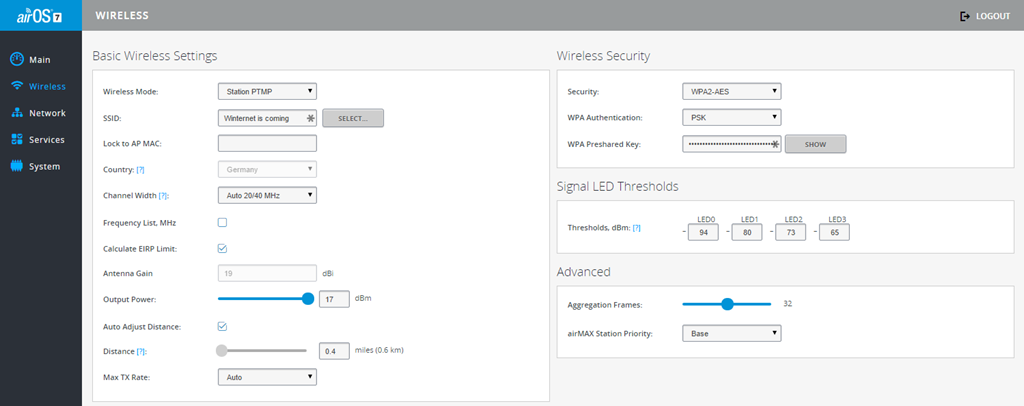Click the WIRELESS page title
This screenshot has width=1024, height=406.
[x=122, y=15]
